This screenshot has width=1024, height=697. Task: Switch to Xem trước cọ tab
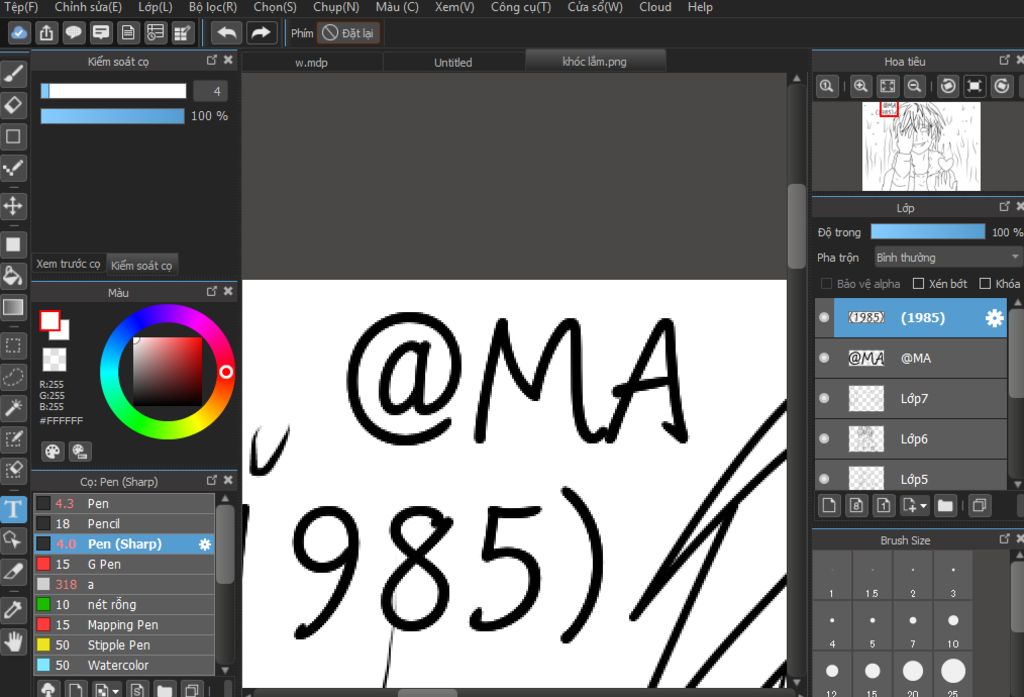[x=68, y=264]
